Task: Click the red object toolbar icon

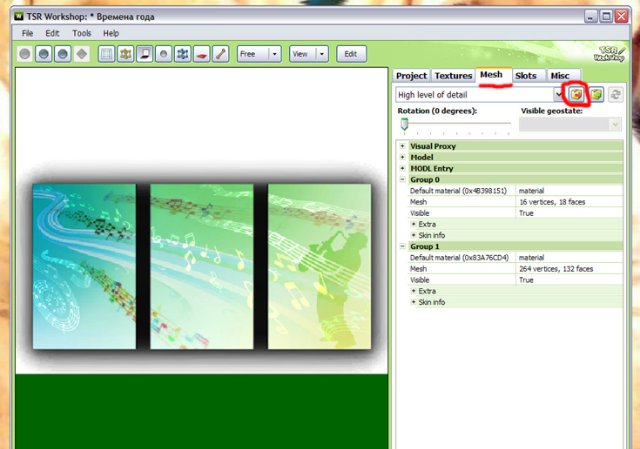Action: [x=201, y=54]
